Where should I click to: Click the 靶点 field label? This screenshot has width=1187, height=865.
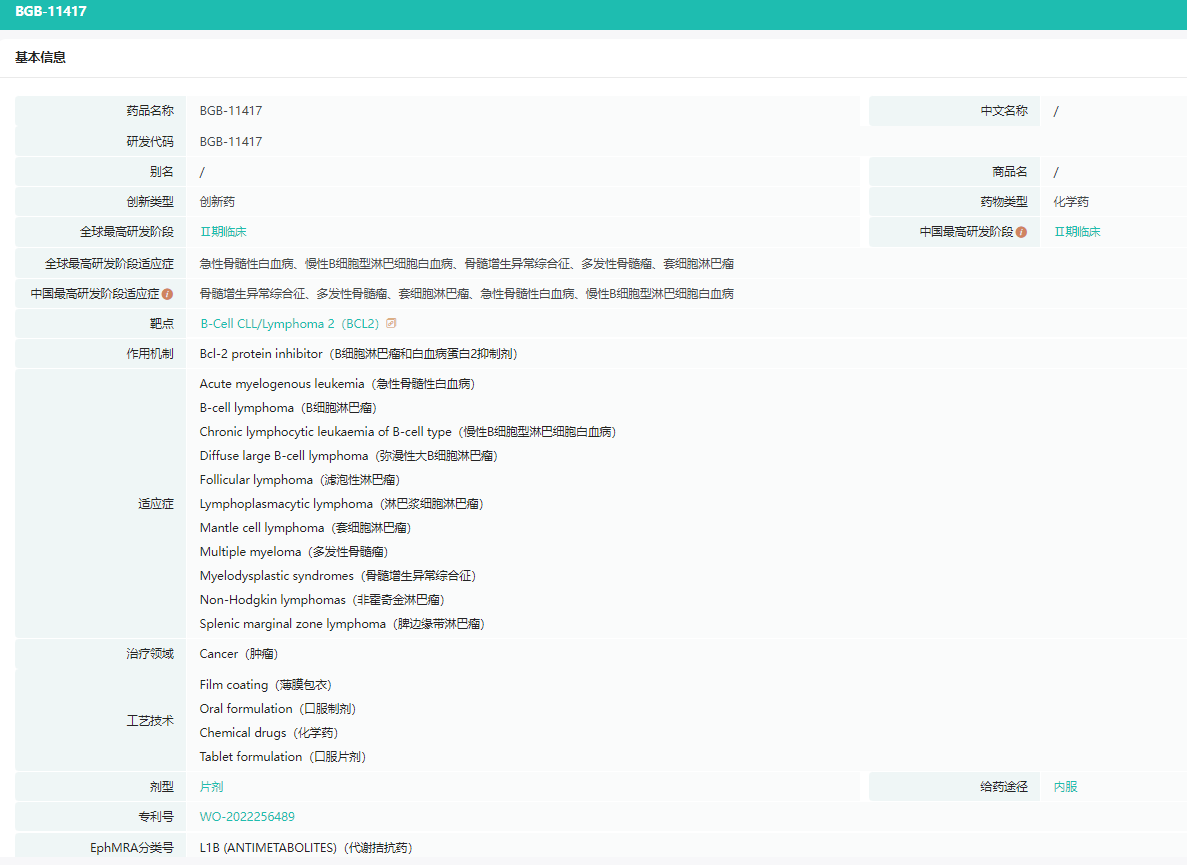(x=161, y=324)
